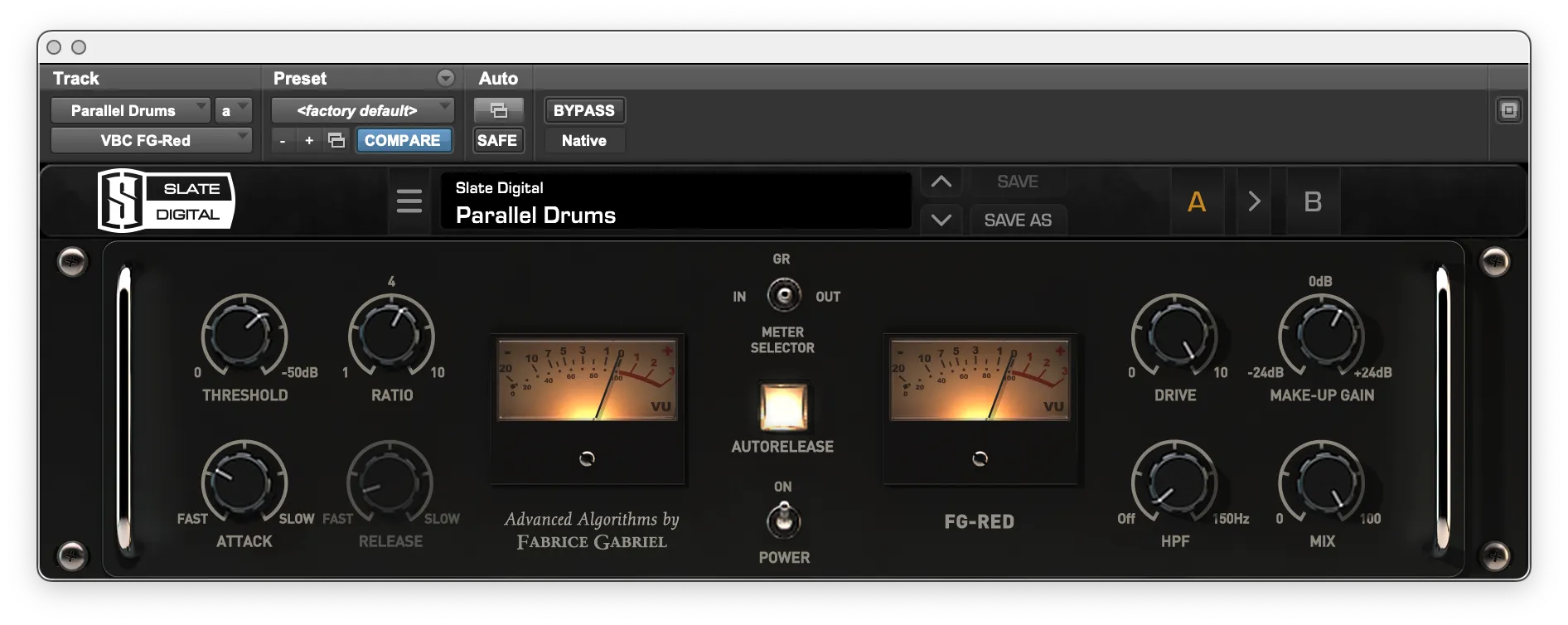Open the insert position 'a' dropdown

(233, 110)
